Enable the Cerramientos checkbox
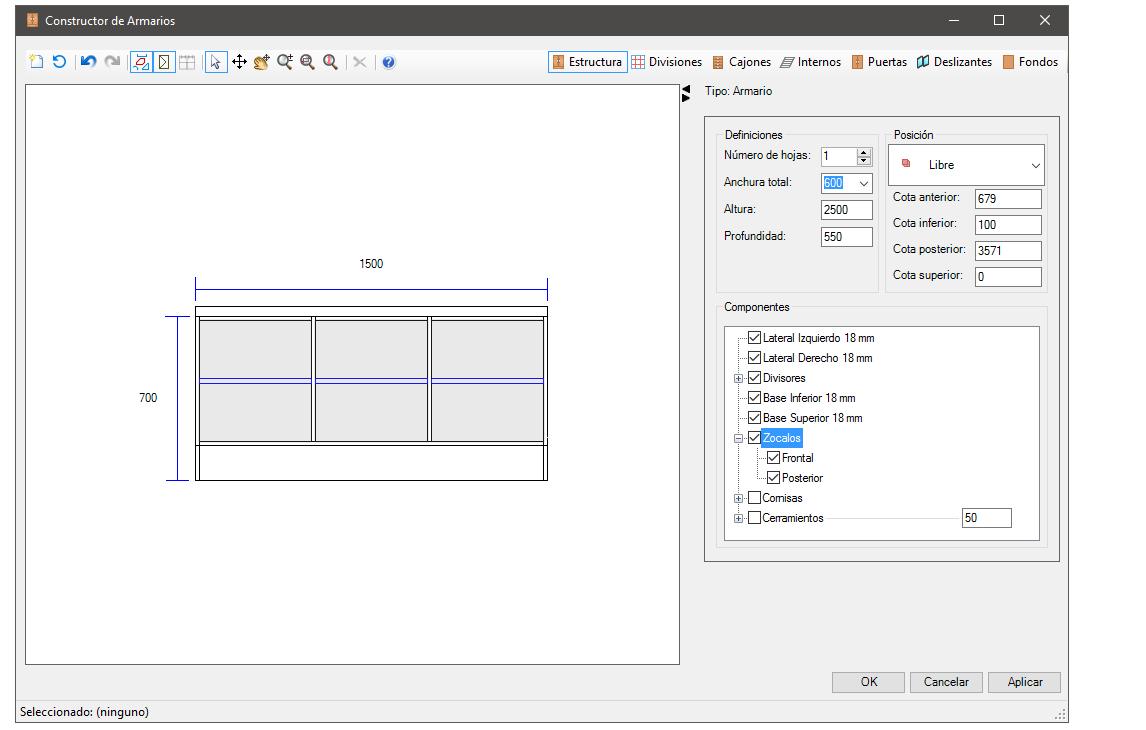 pos(755,517)
